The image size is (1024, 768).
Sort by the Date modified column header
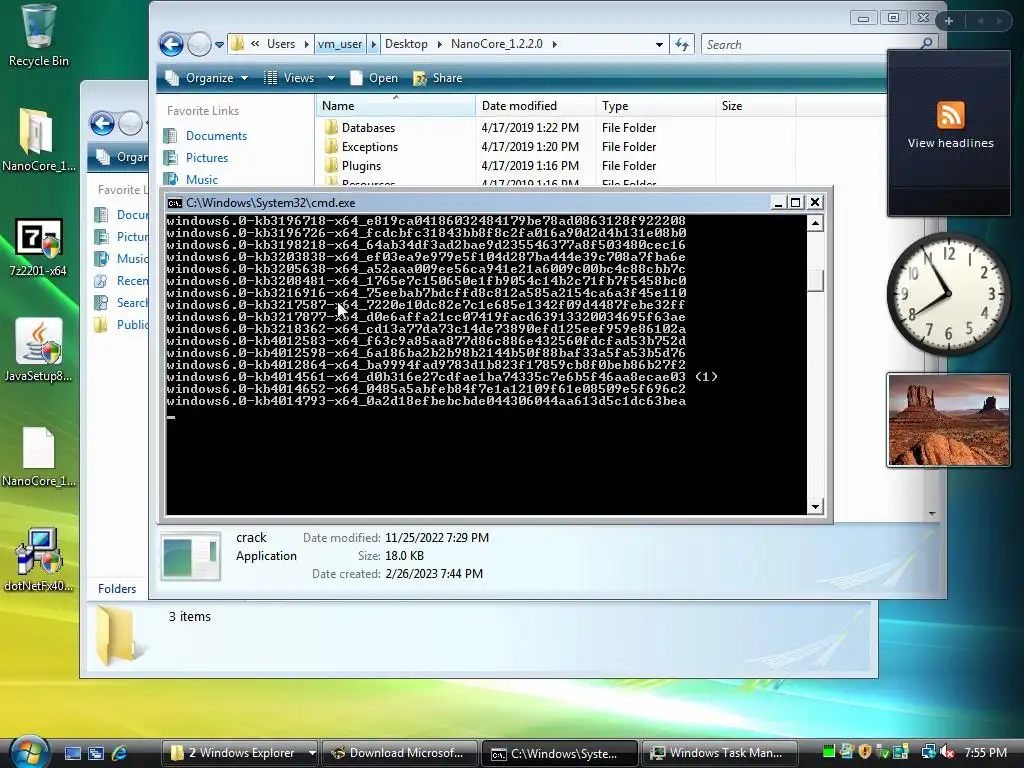[536, 106]
